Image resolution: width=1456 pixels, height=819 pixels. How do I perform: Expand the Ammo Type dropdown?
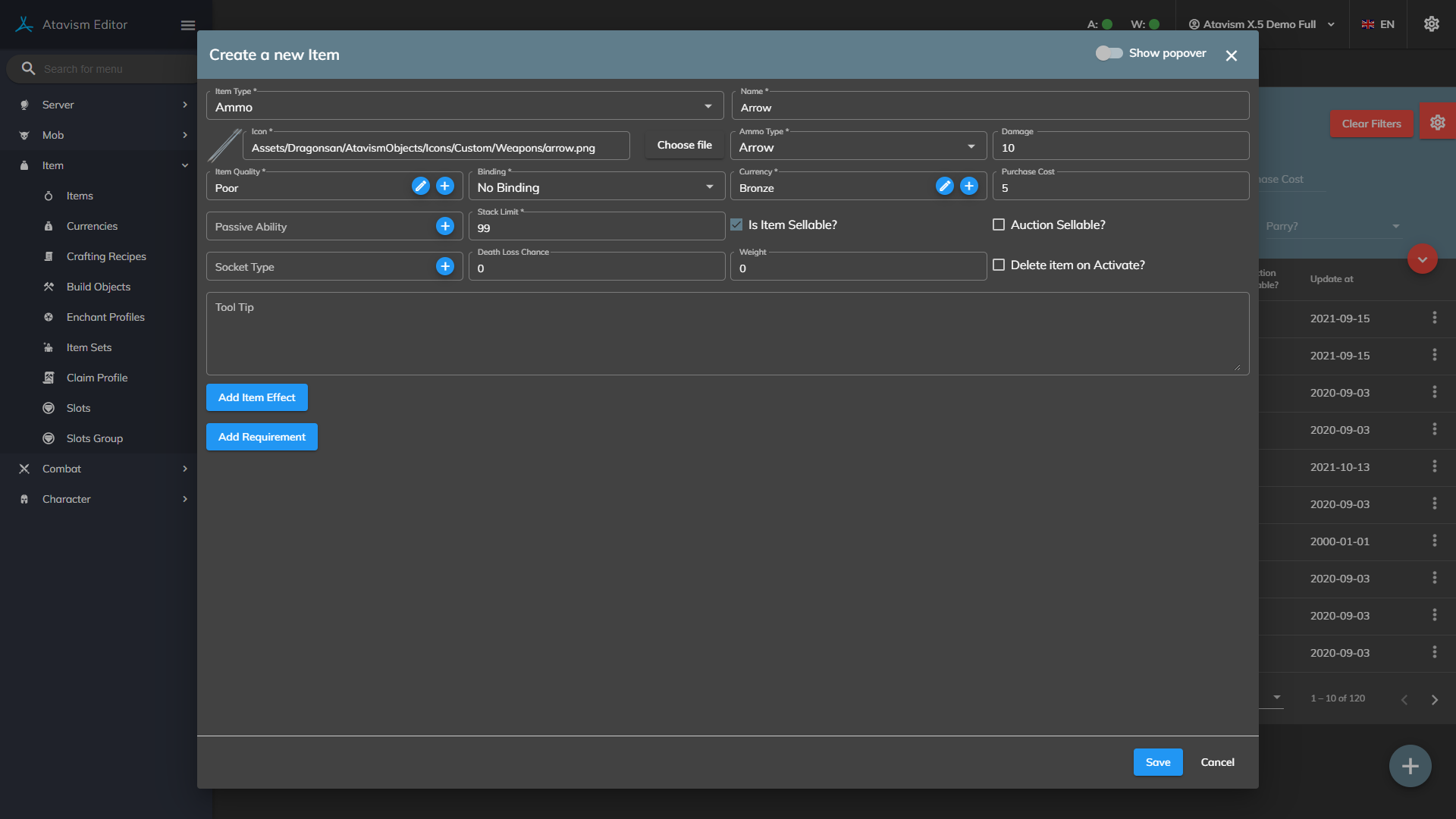tap(858, 146)
